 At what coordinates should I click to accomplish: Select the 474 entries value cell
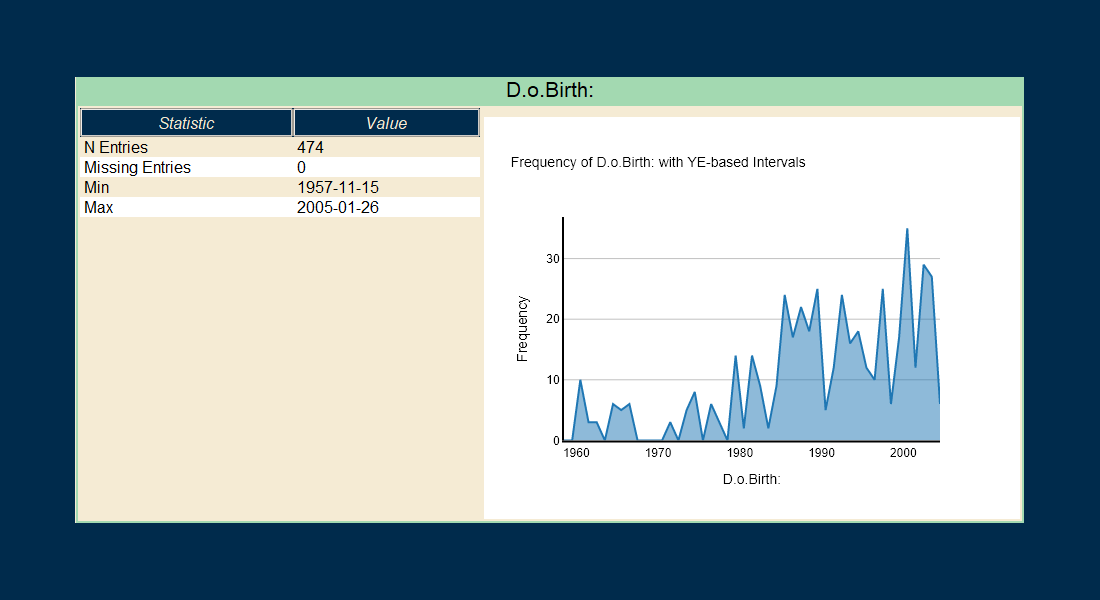point(310,147)
